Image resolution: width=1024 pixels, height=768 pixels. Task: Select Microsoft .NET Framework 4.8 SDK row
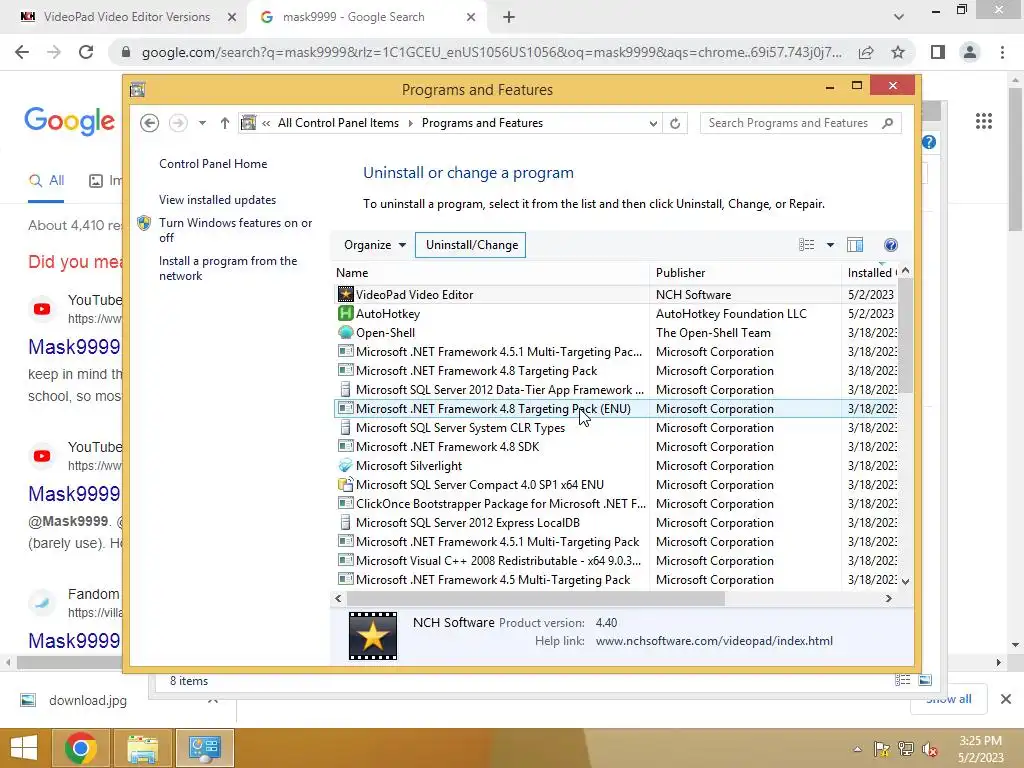click(615, 447)
